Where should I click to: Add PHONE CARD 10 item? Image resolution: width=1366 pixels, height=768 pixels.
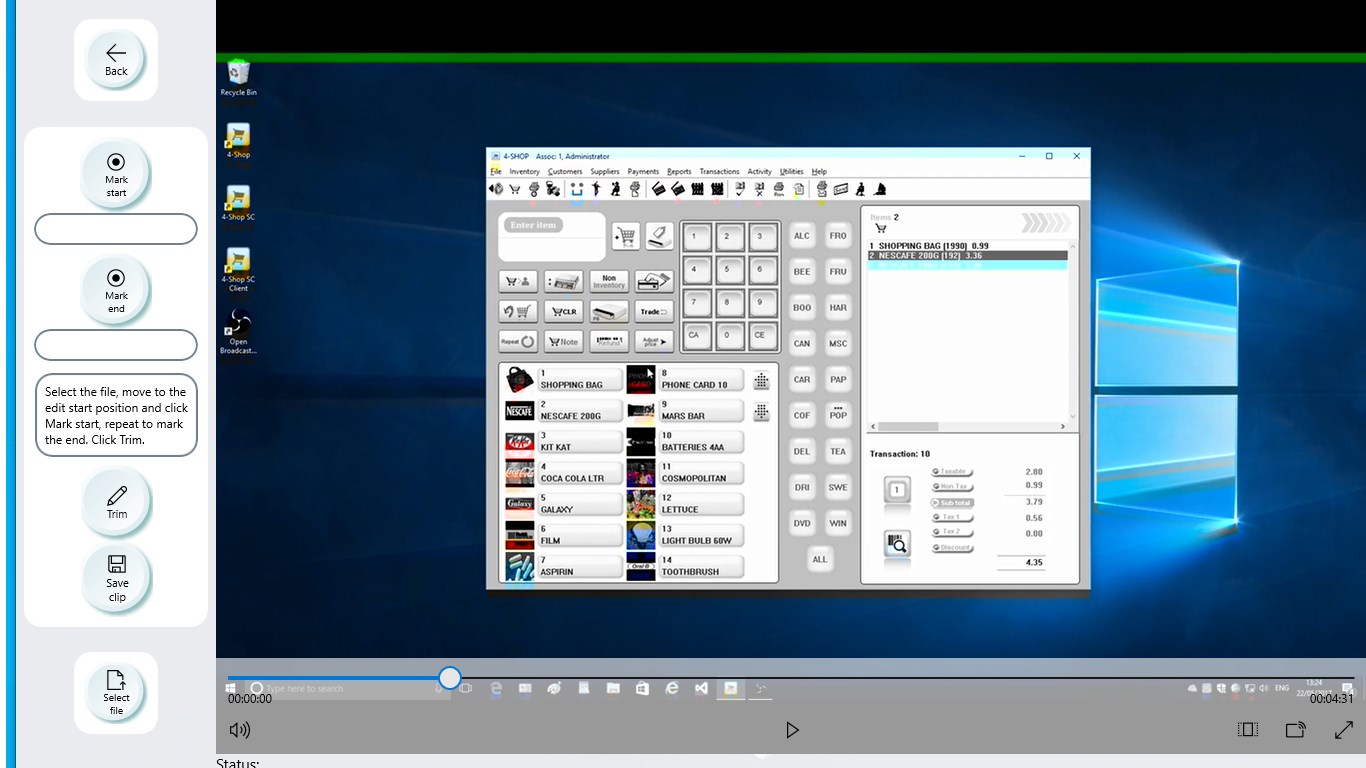point(701,380)
